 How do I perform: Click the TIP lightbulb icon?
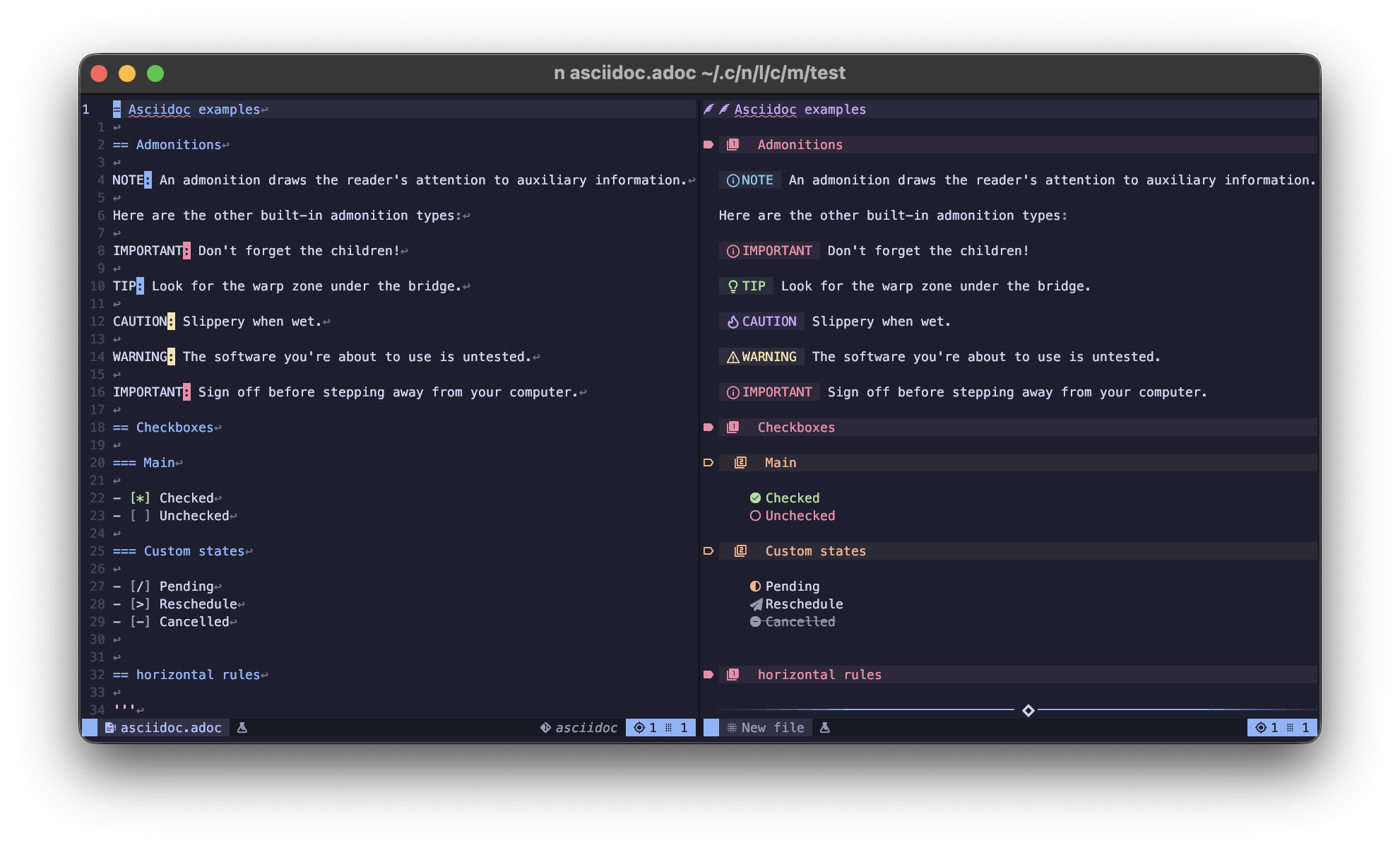(x=732, y=286)
